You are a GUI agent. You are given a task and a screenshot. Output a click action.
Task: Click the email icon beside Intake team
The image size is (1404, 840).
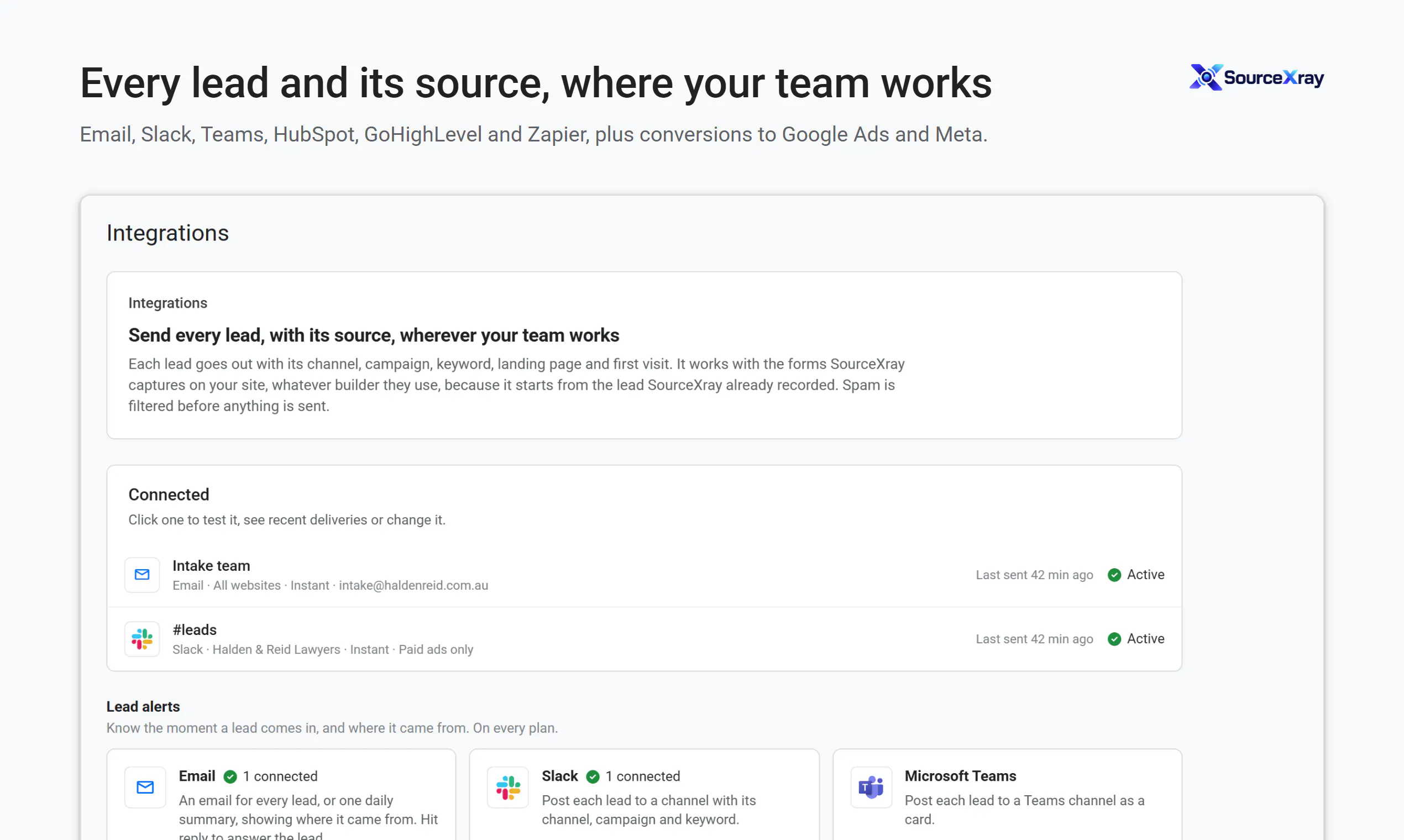142,575
